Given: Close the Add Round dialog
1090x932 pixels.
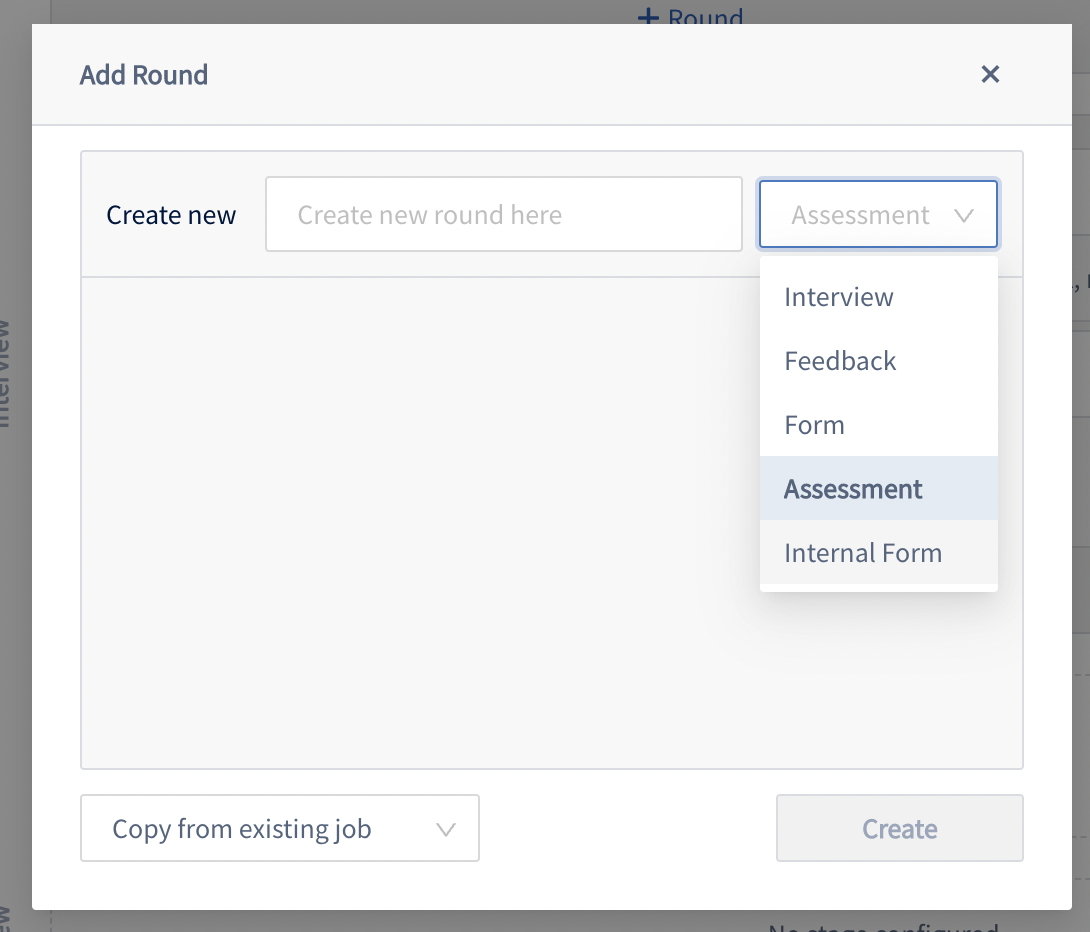Looking at the screenshot, I should pos(990,74).
